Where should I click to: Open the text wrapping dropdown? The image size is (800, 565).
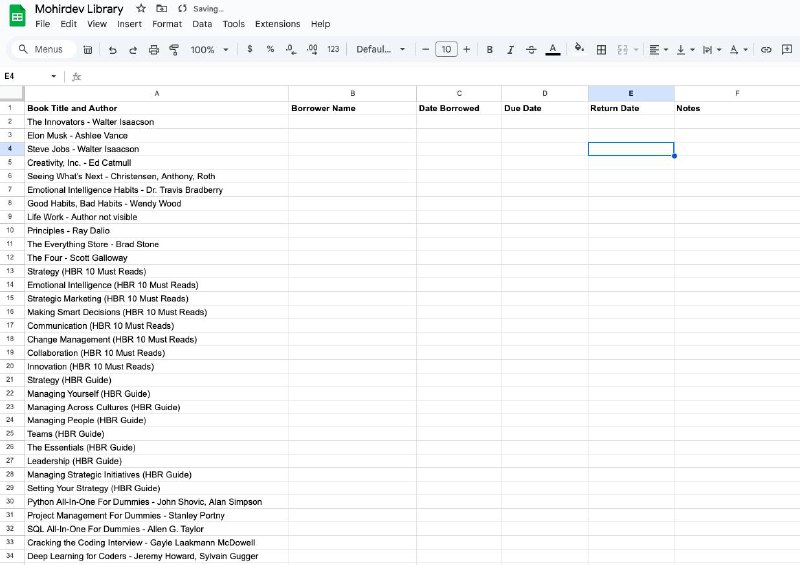pos(711,50)
